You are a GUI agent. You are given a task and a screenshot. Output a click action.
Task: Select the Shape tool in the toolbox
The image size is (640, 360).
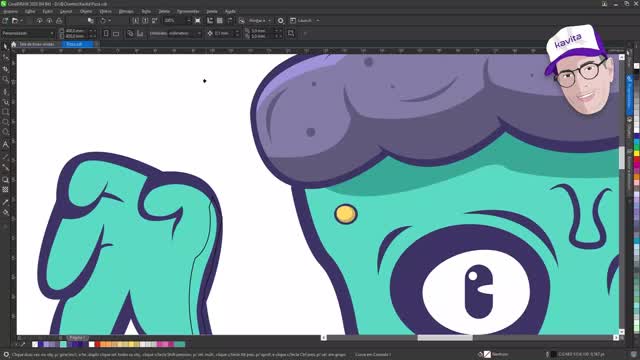pos(5,58)
